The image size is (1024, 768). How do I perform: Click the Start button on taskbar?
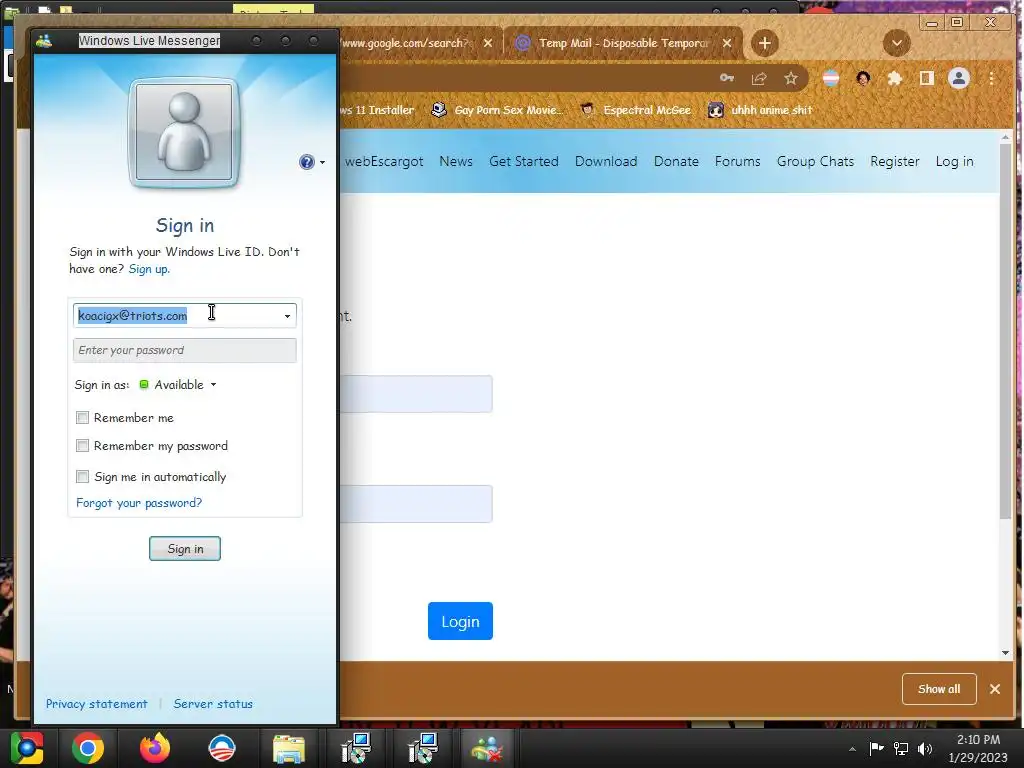tap(26, 748)
